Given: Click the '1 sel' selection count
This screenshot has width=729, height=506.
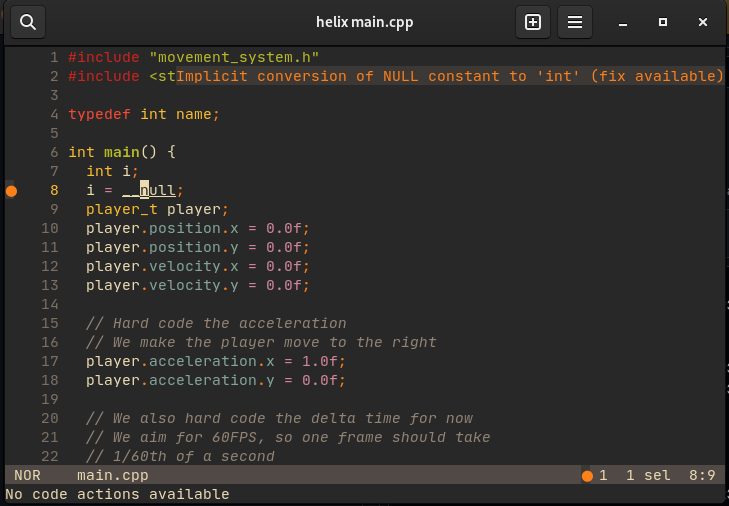Looking at the screenshot, I should [x=648, y=475].
